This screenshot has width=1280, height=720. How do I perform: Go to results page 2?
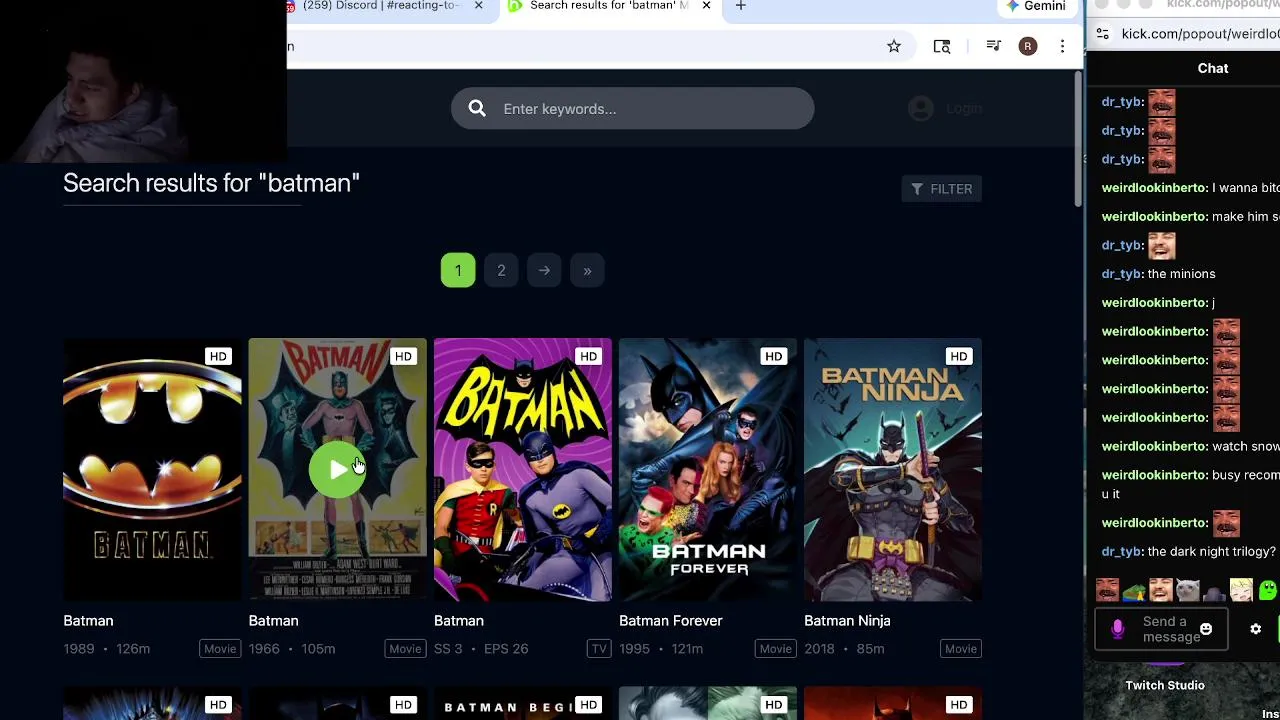[x=501, y=270]
